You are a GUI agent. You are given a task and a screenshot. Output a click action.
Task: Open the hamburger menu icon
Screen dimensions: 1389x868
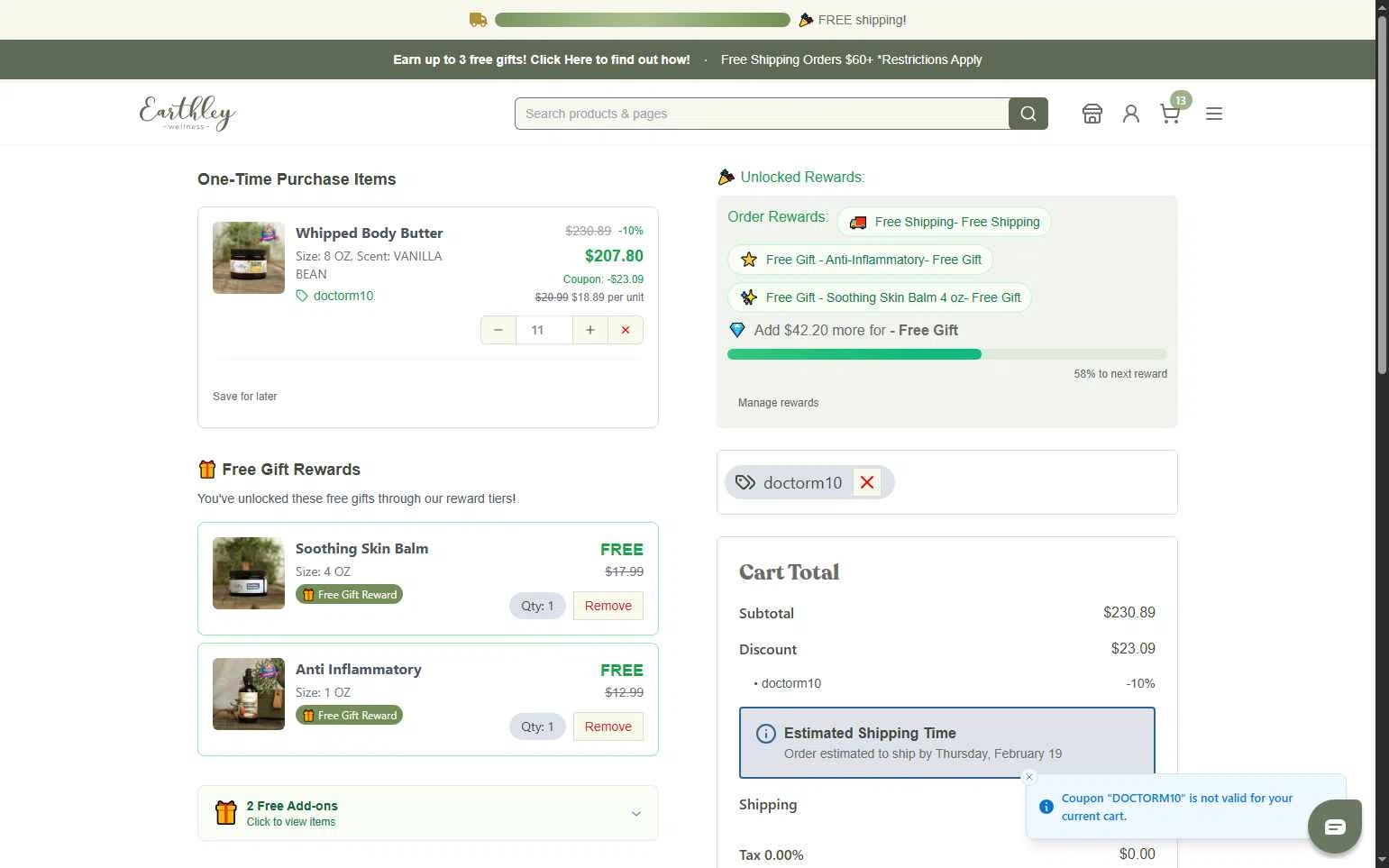[1214, 114]
